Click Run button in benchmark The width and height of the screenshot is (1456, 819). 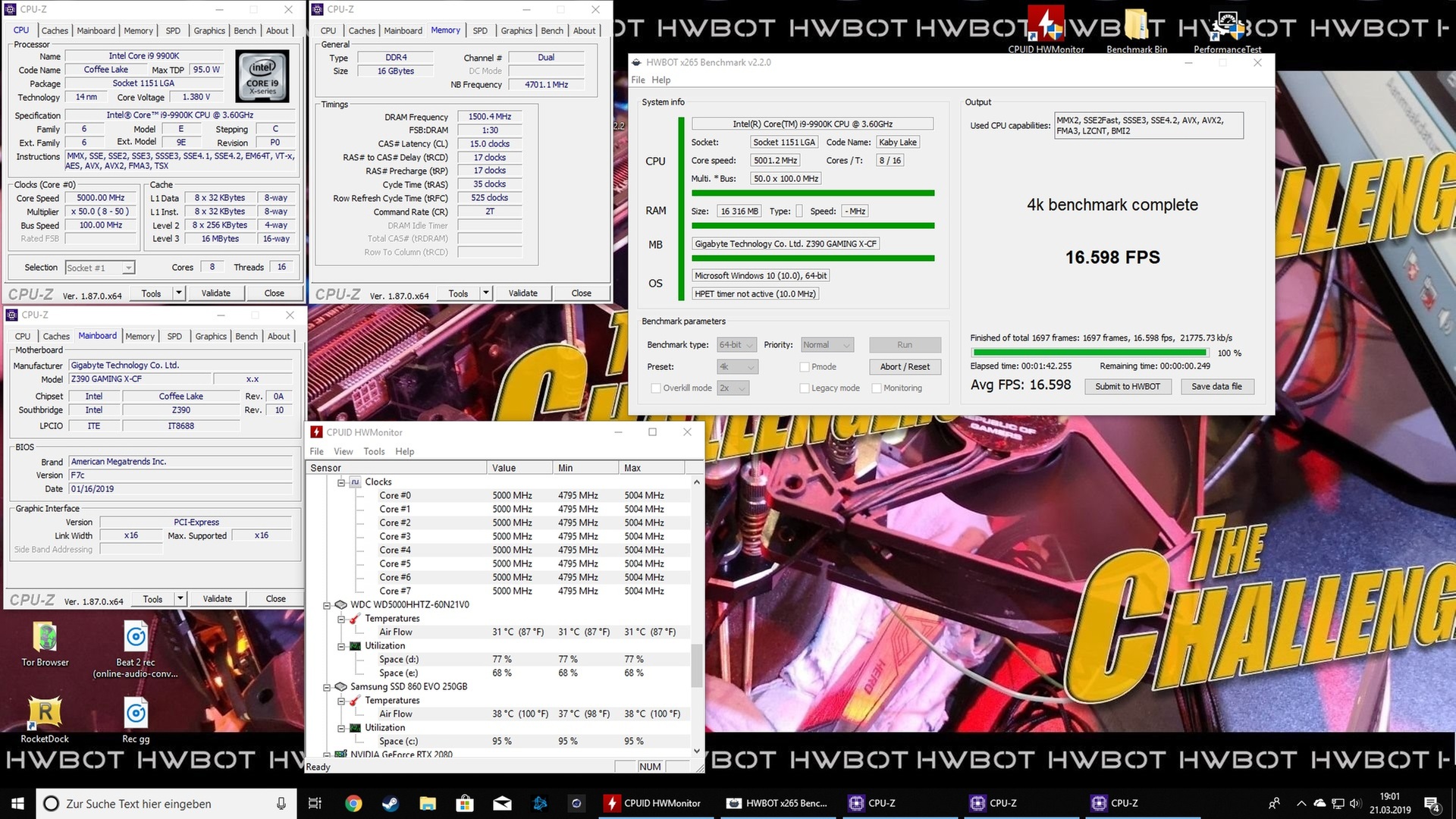pos(905,345)
